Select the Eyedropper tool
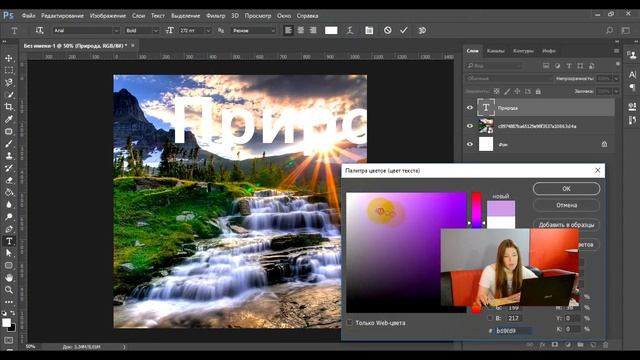Image resolution: width=640 pixels, height=360 pixels. [x=9, y=119]
